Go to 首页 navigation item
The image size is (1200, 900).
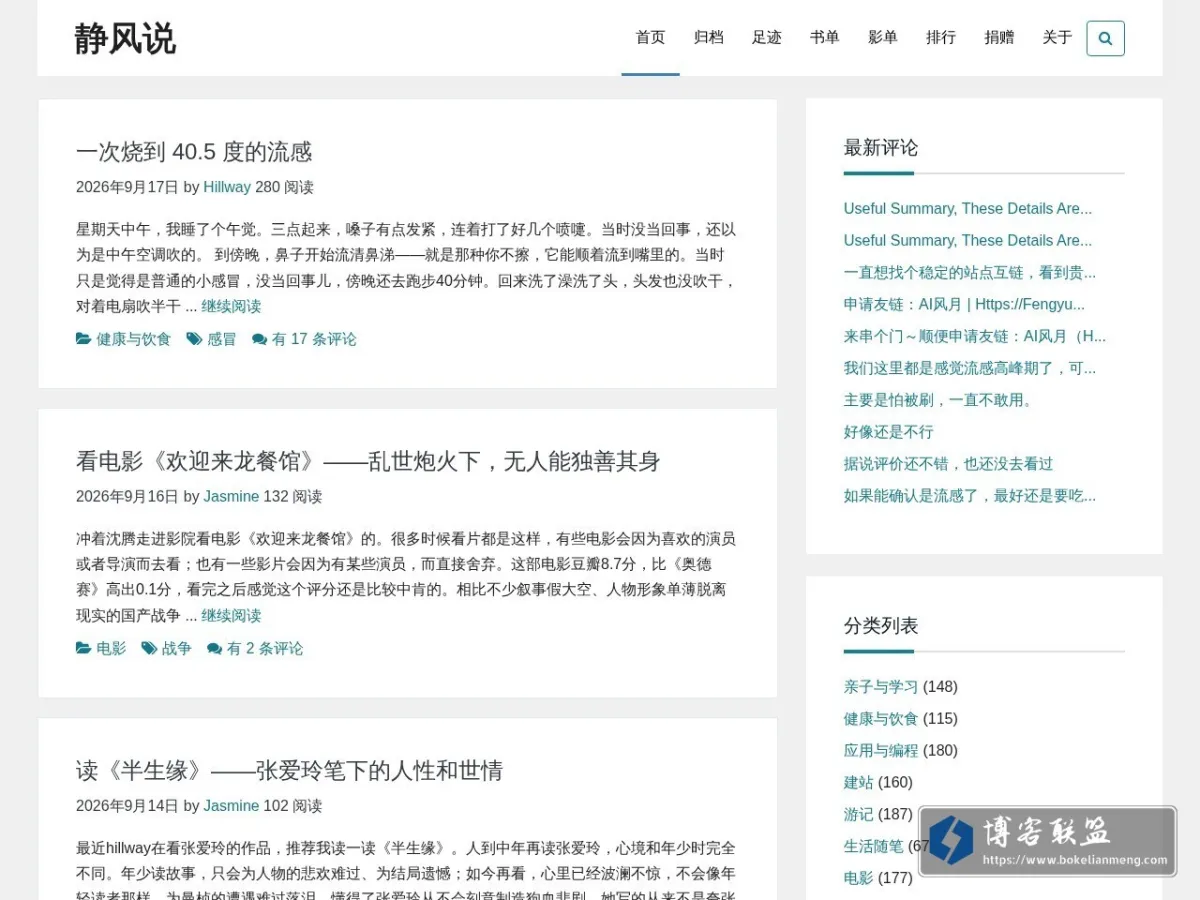click(x=650, y=37)
